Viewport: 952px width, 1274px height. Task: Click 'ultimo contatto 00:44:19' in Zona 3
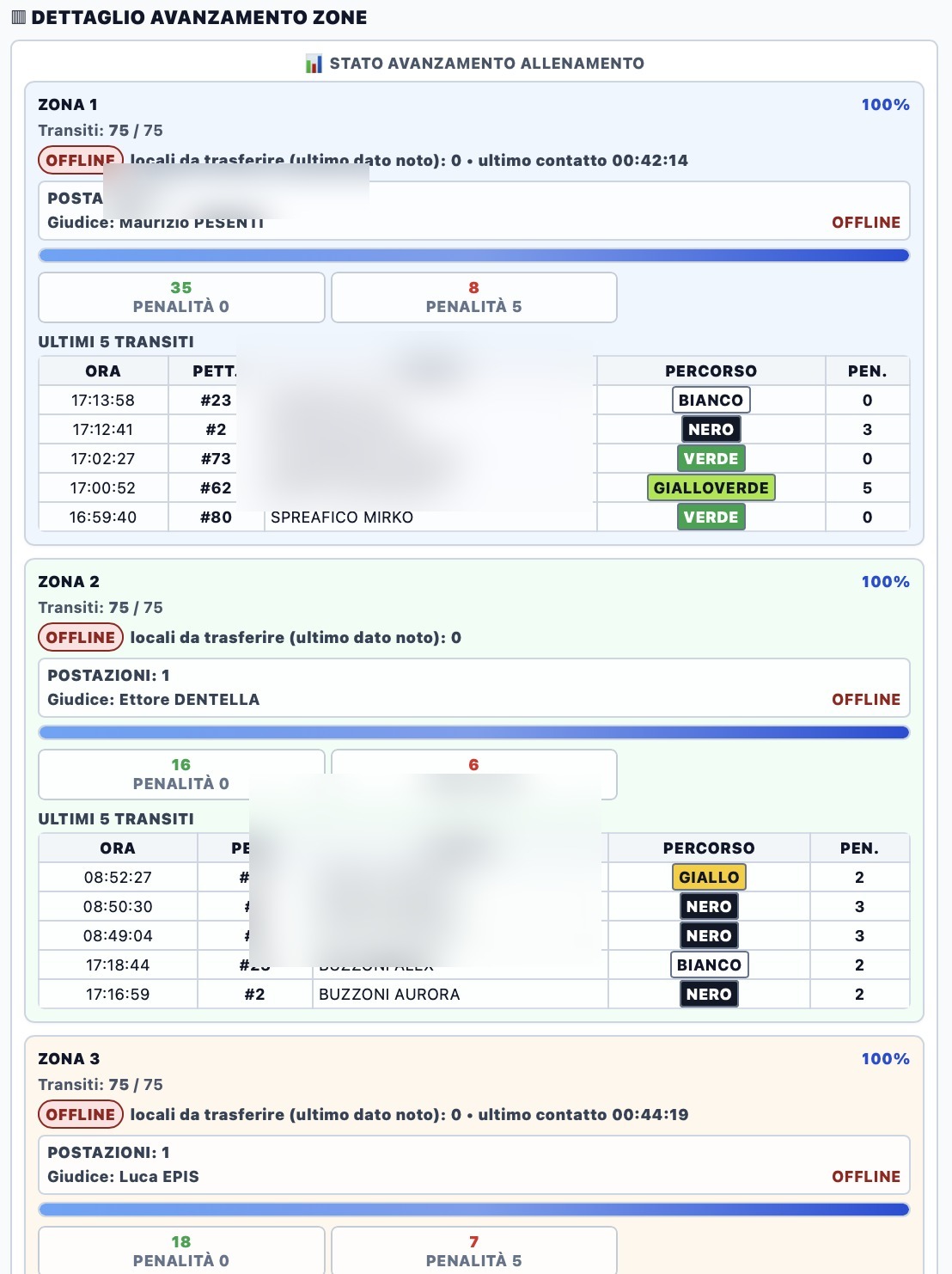point(583,1115)
